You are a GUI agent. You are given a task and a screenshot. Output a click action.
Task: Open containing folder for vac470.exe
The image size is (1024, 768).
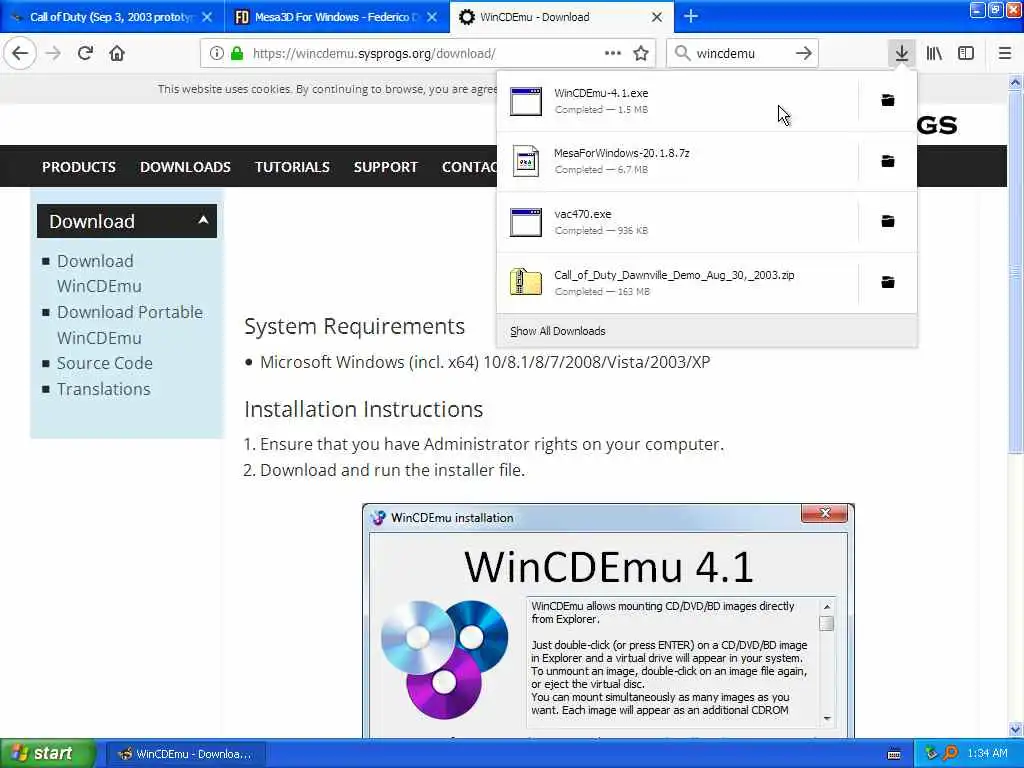click(x=888, y=221)
